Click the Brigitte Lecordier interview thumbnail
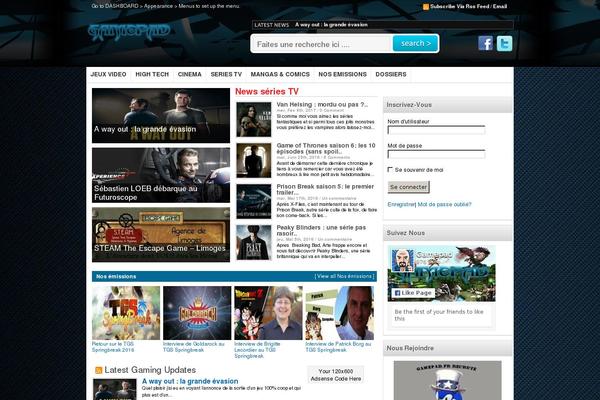The image size is (600, 400). 268,313
